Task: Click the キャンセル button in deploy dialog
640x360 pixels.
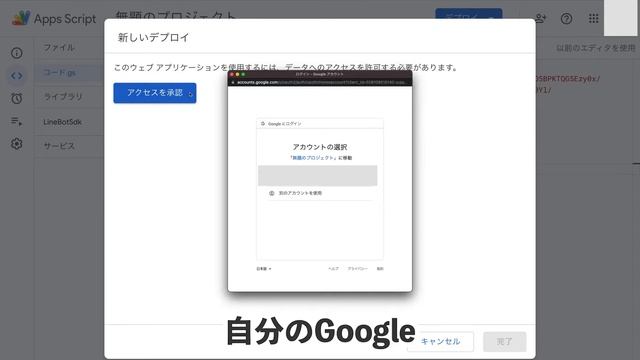Action: click(440, 342)
